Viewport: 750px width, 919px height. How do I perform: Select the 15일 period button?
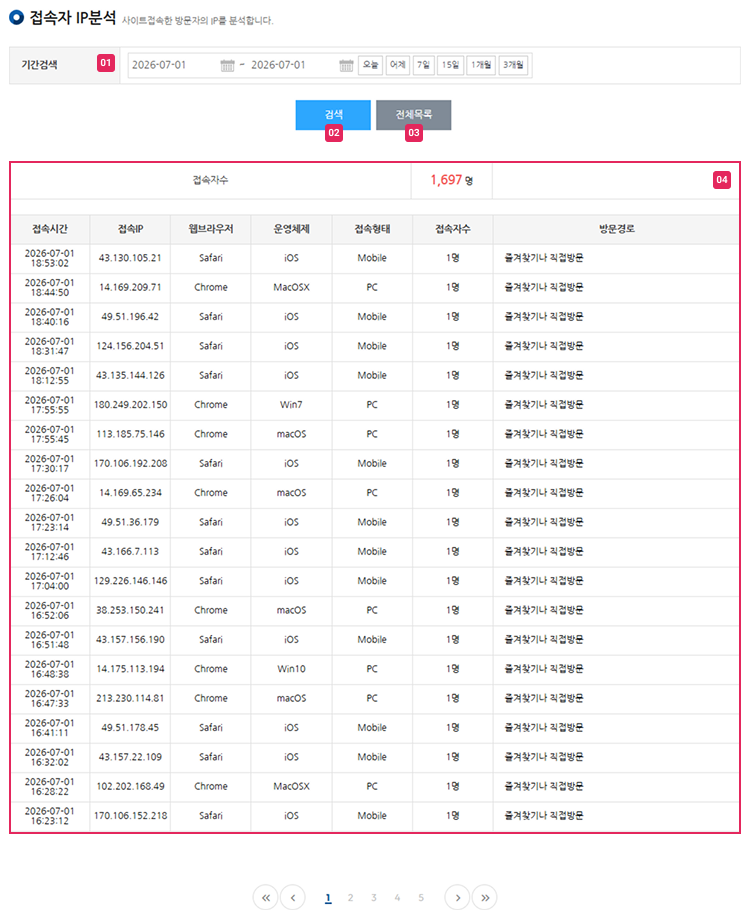coord(450,64)
